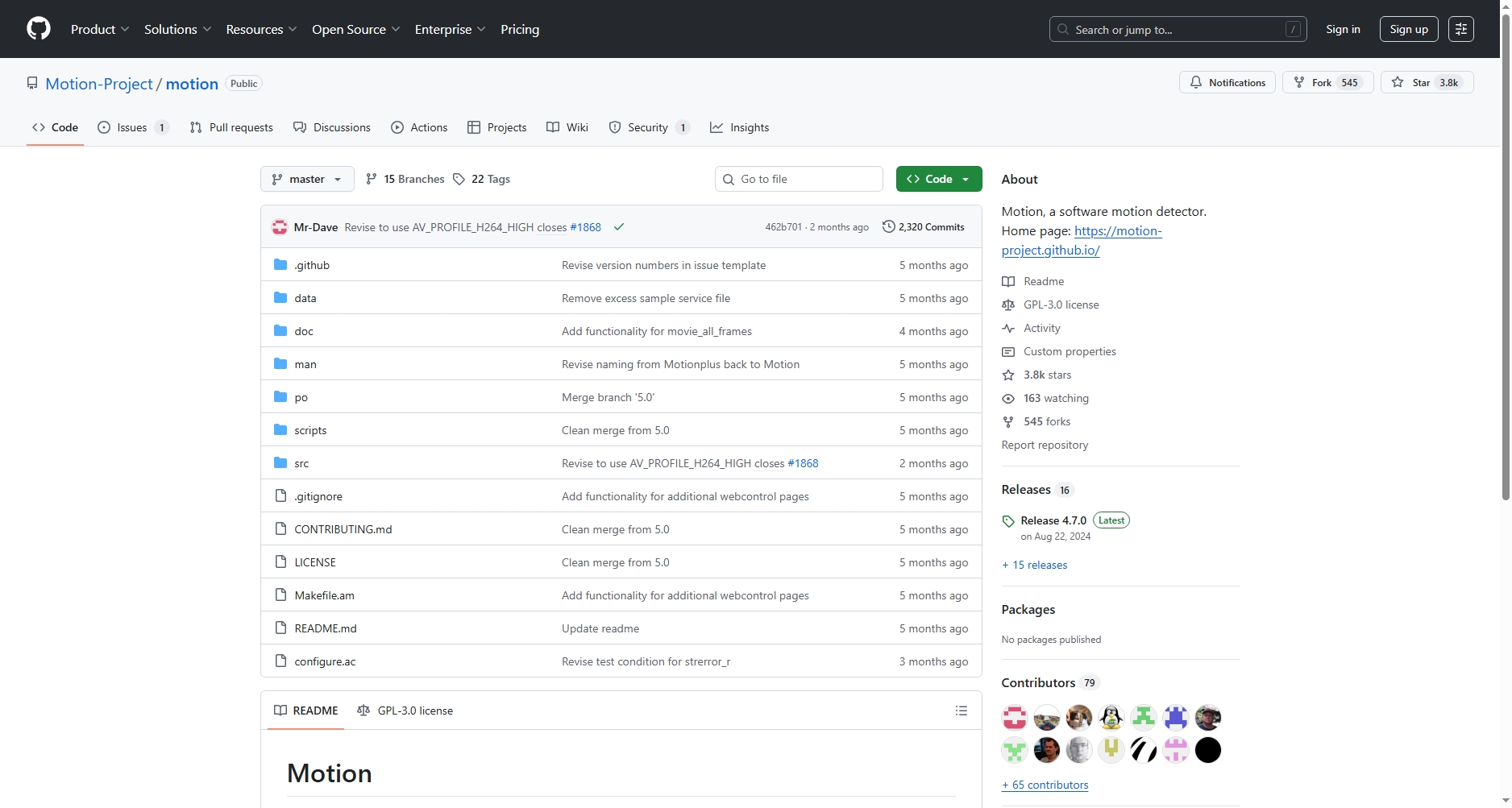Expand the Solutions menu
Image resolution: width=1512 pixels, height=808 pixels.
(x=178, y=29)
